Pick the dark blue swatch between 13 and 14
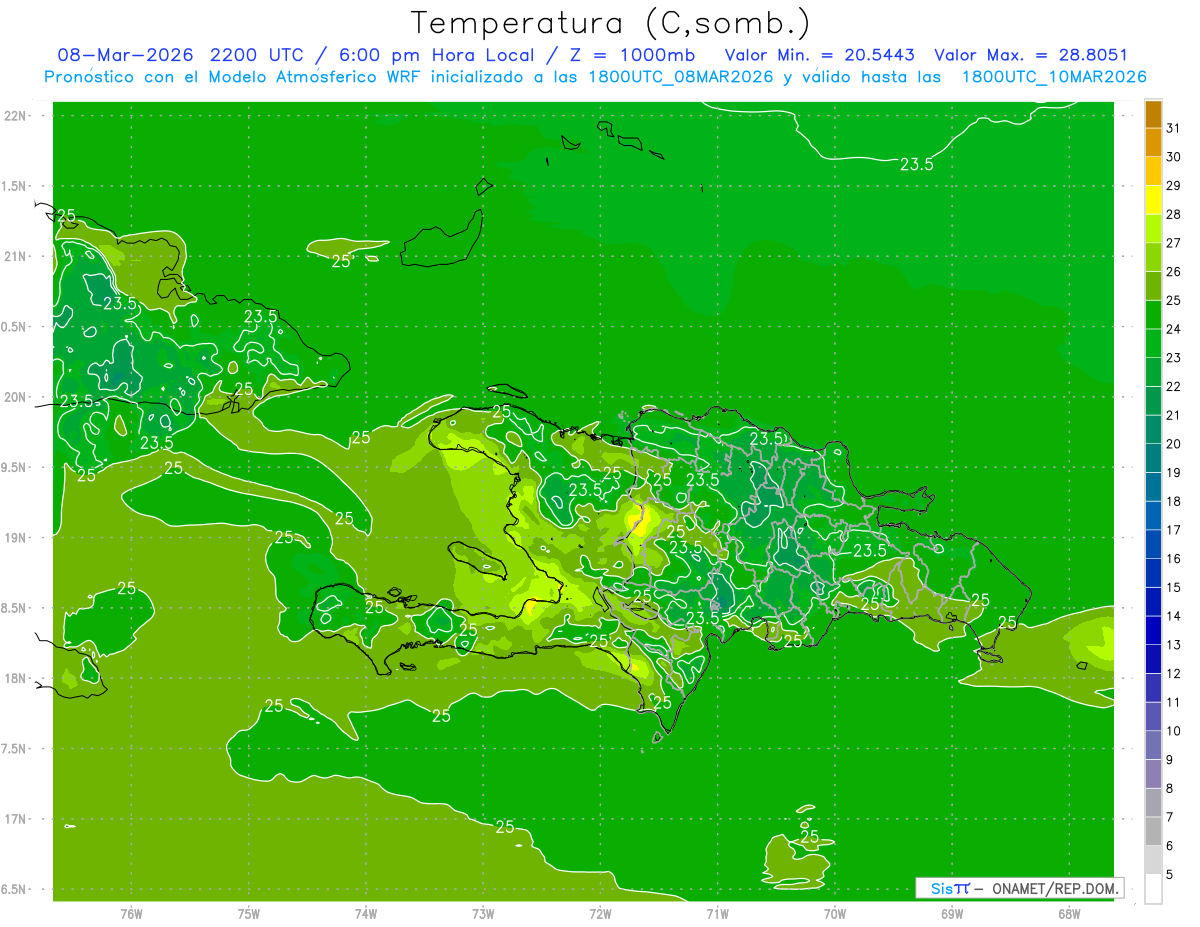1200x927 pixels. 1153,630
